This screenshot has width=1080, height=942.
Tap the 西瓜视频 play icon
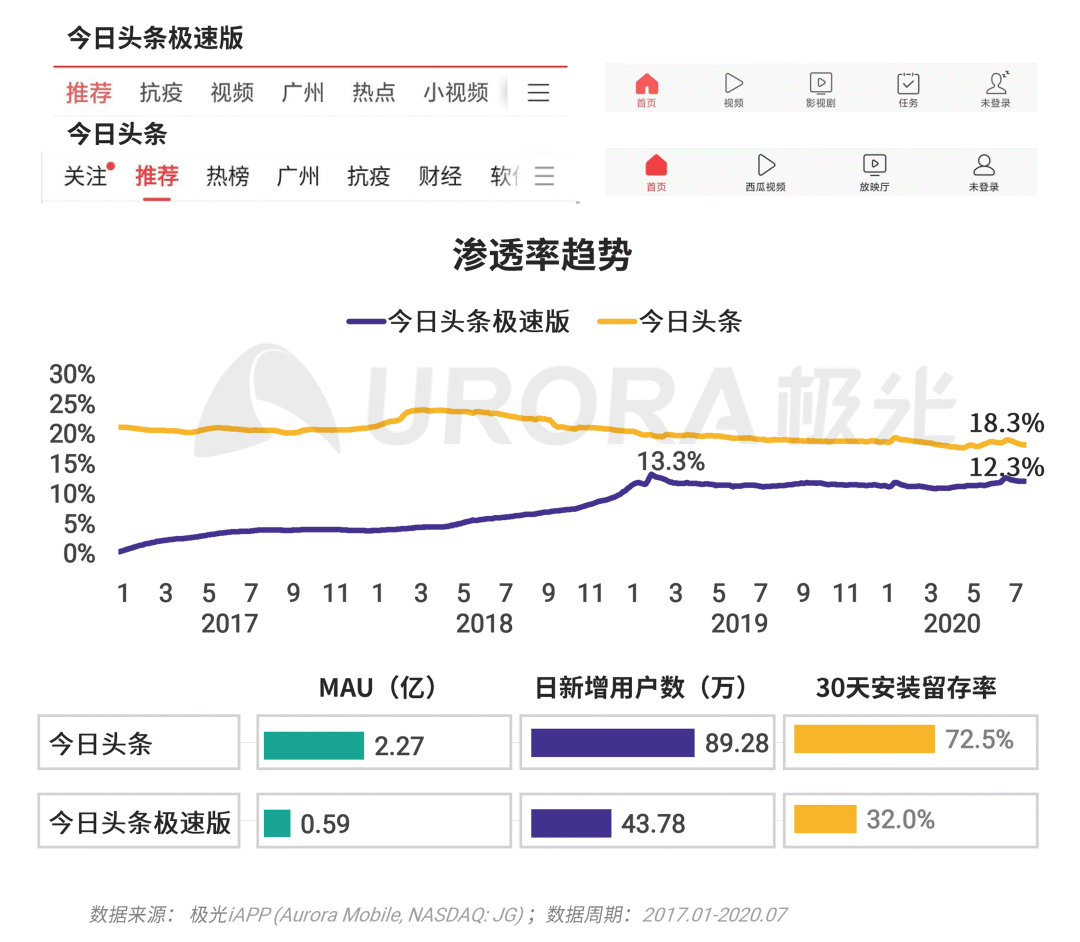pos(766,165)
